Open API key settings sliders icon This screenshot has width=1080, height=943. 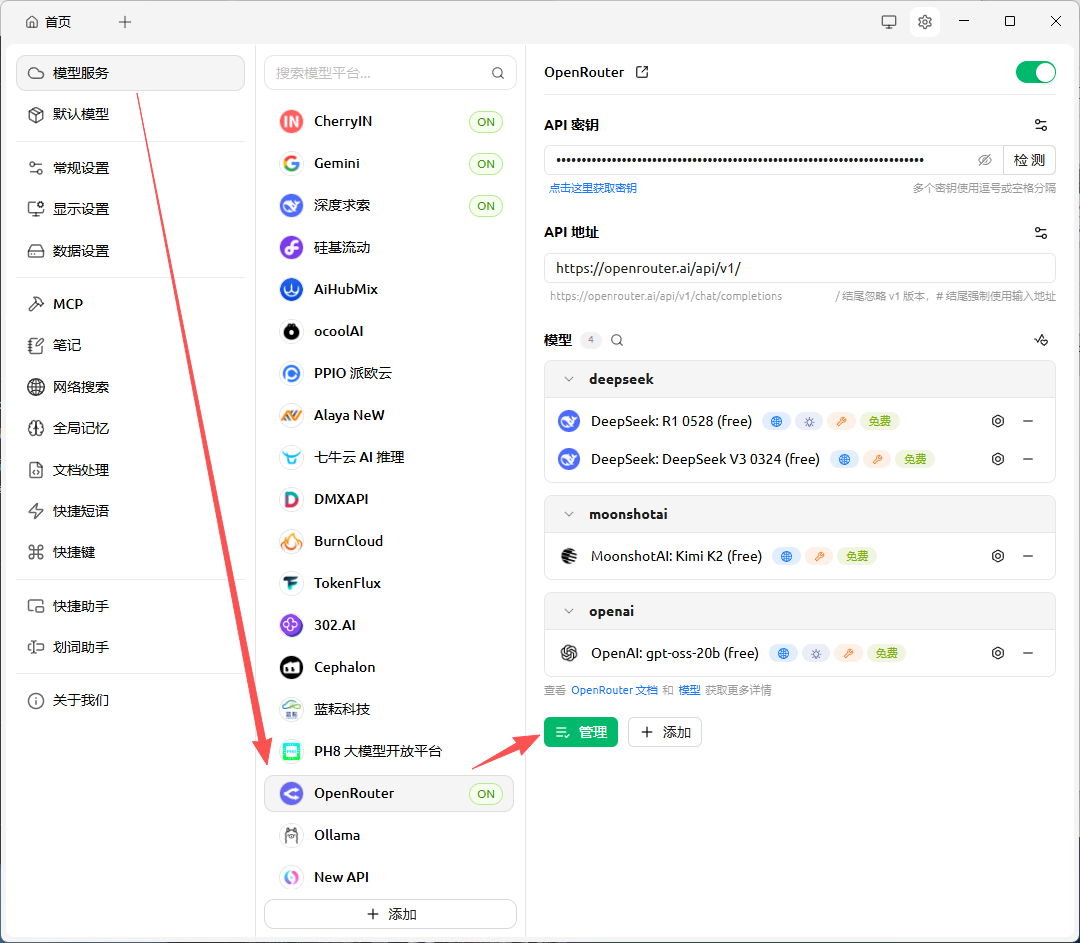click(1041, 125)
